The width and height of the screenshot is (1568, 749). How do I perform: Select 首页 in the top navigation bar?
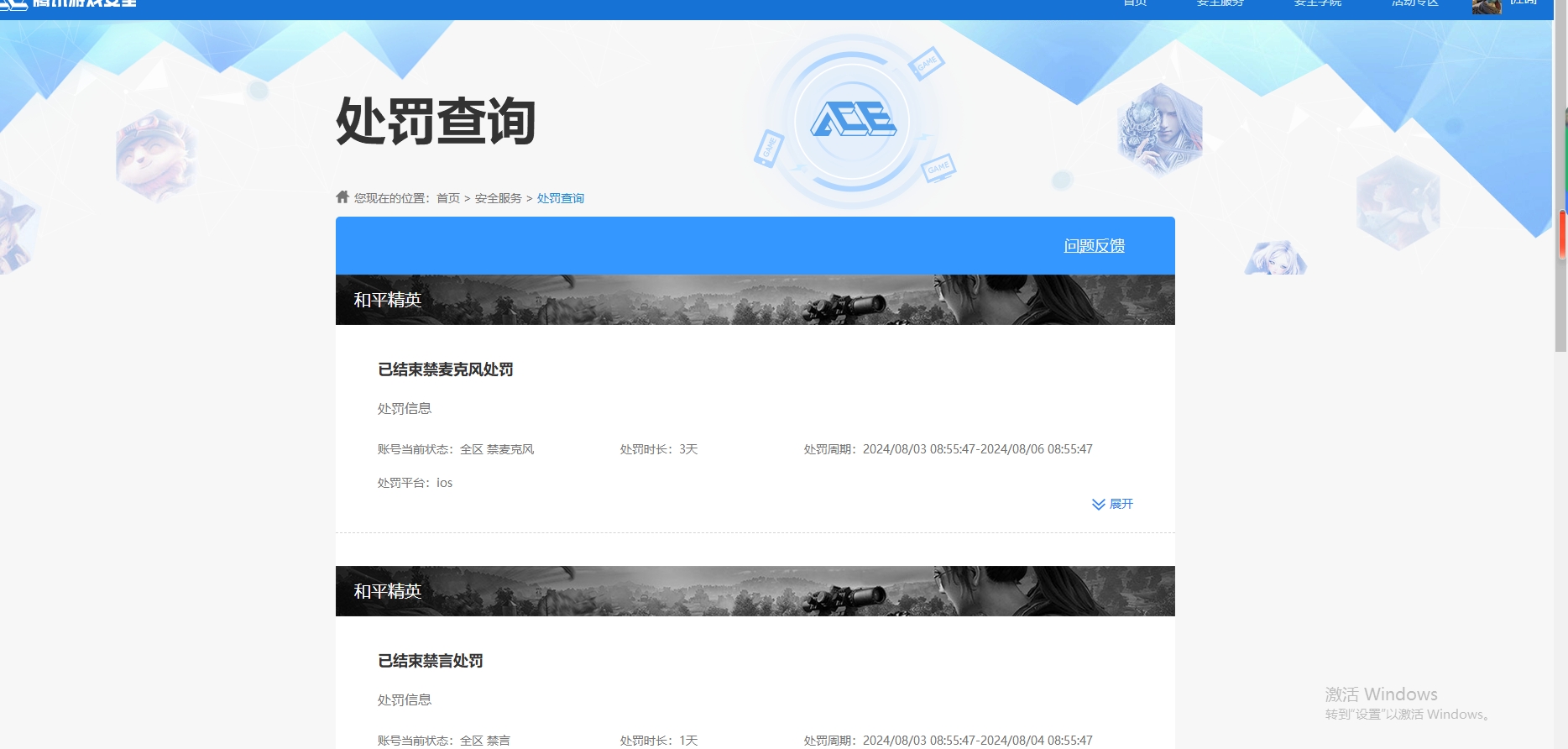pos(1136,3)
